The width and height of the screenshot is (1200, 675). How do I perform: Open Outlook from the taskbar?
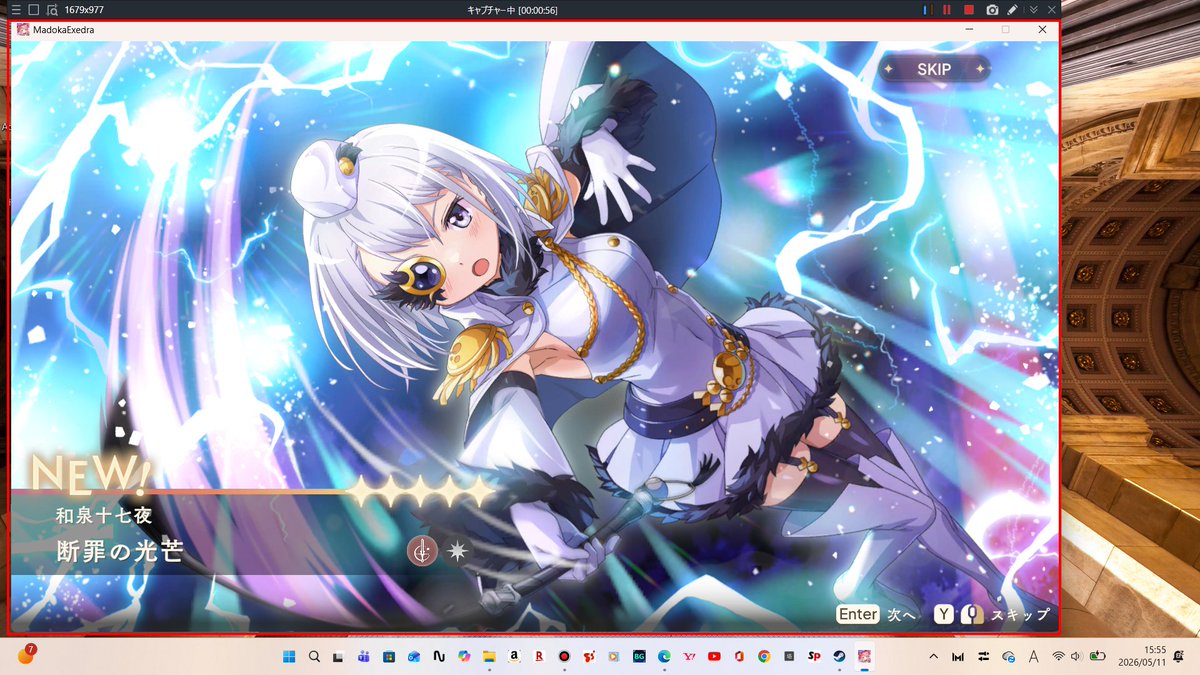414,657
